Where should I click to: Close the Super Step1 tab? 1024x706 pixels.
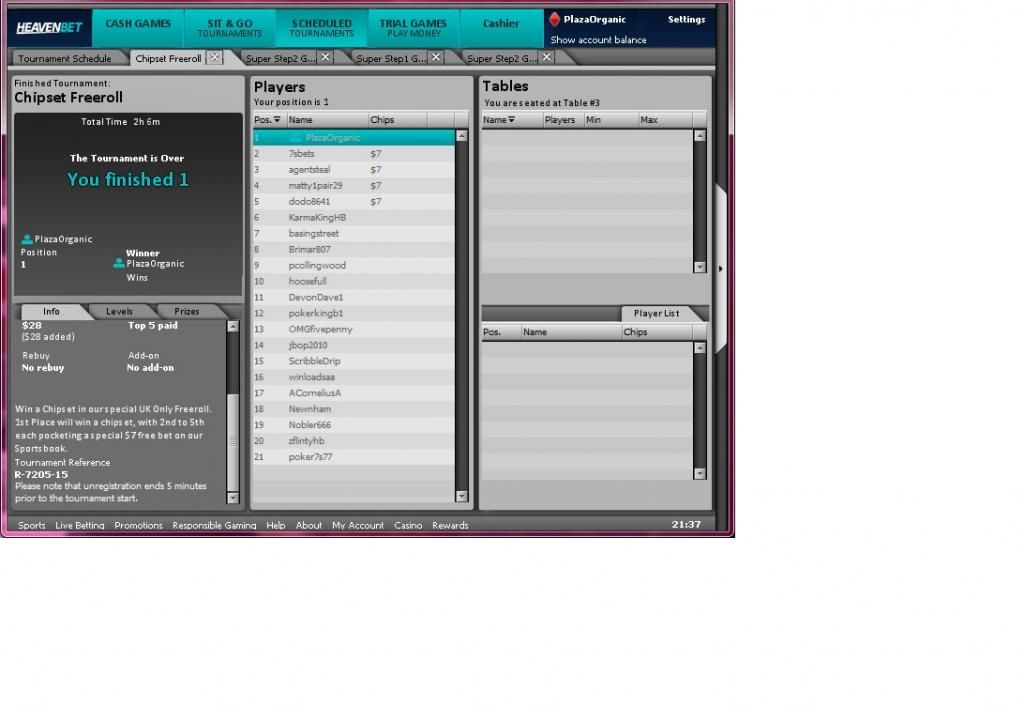point(436,58)
